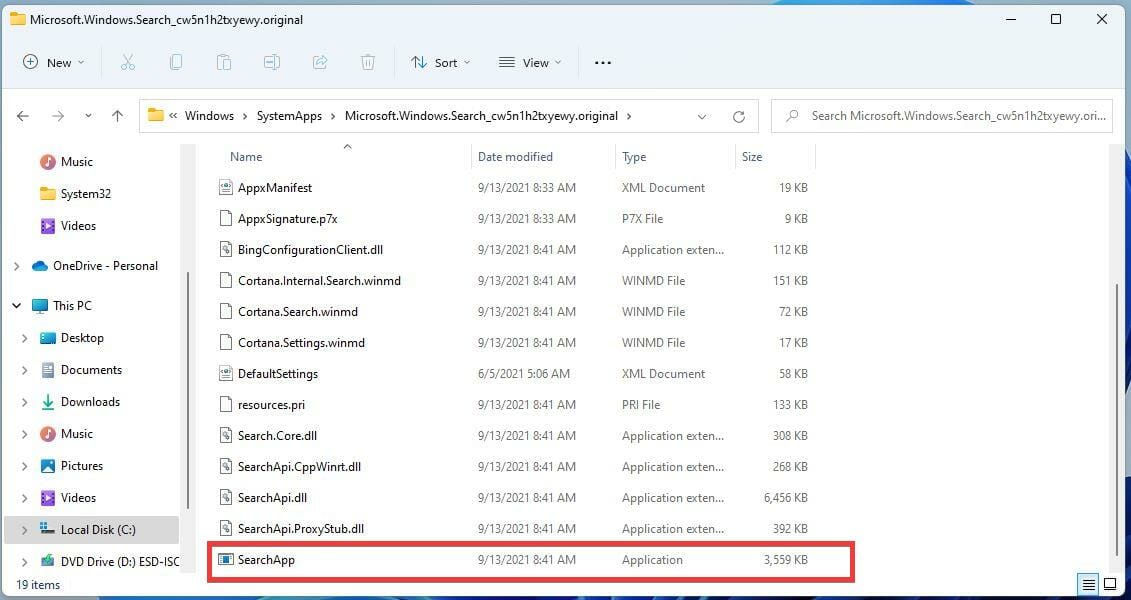Open the View dropdown
The height and width of the screenshot is (600, 1131).
[529, 62]
